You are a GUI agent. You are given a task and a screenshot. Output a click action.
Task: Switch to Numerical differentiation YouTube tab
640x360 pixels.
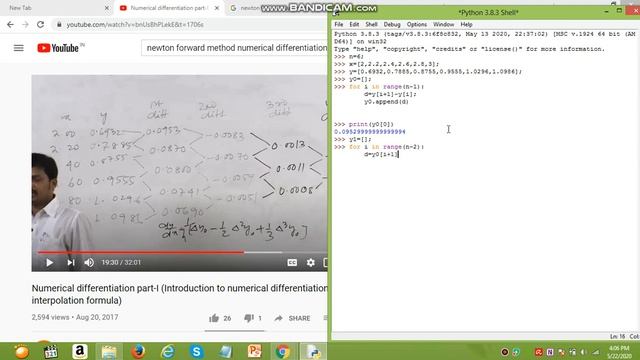point(169,8)
